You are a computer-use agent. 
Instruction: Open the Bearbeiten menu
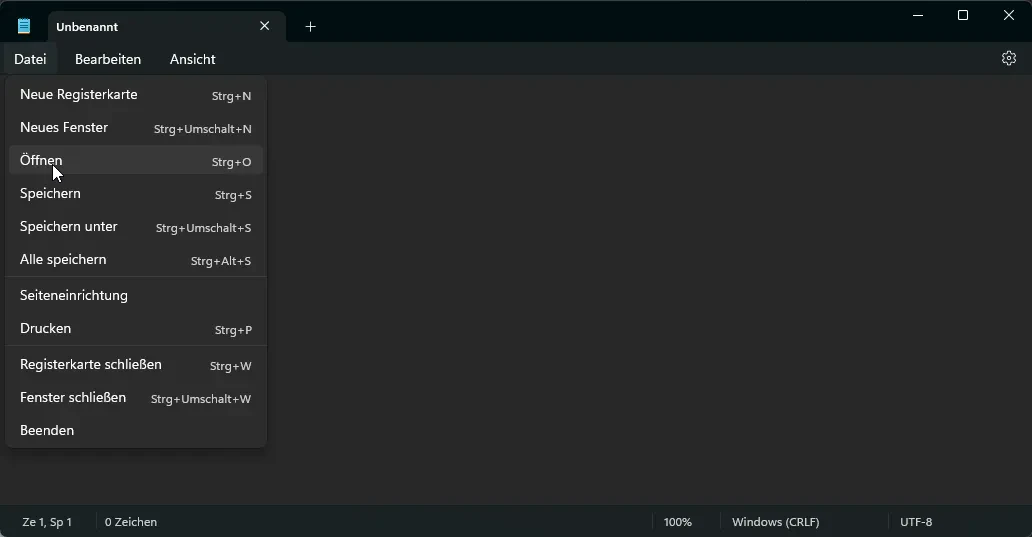(108, 59)
